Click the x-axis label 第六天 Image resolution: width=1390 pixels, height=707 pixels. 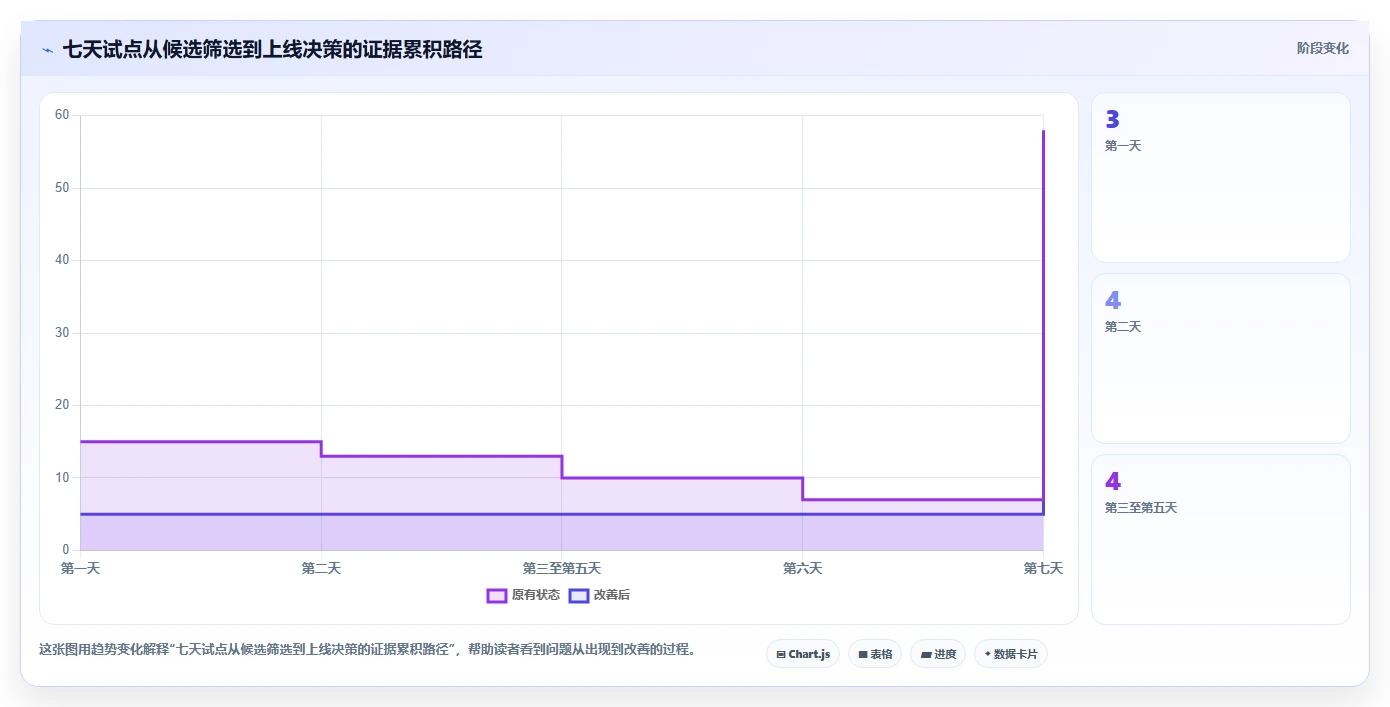pos(802,568)
